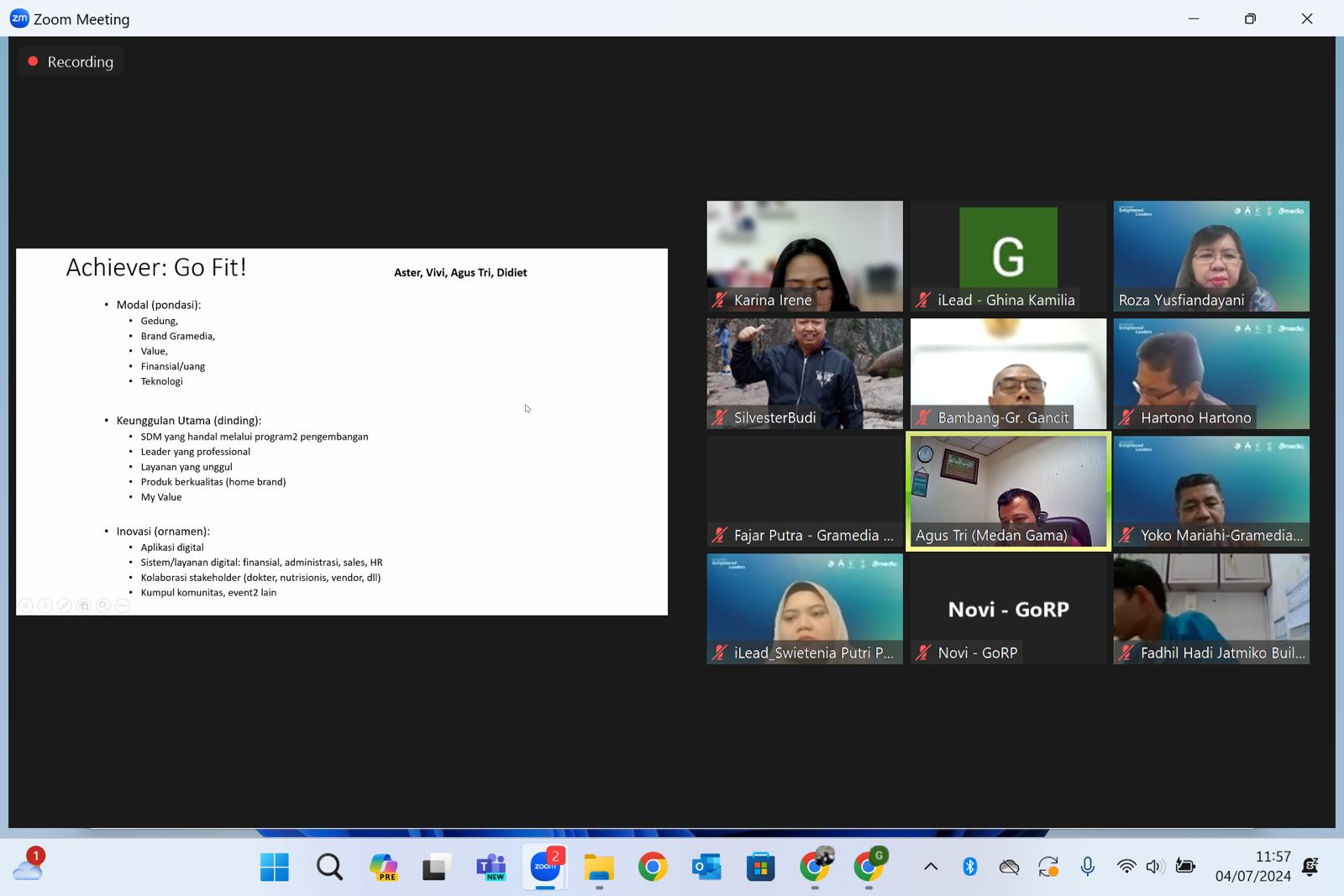This screenshot has height=896, width=1344.
Task: Open the weather widget with notification badge
Action: [x=28, y=866]
